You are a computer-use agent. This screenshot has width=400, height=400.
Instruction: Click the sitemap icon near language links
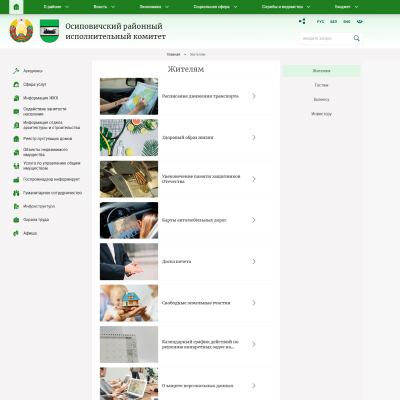(x=302, y=21)
